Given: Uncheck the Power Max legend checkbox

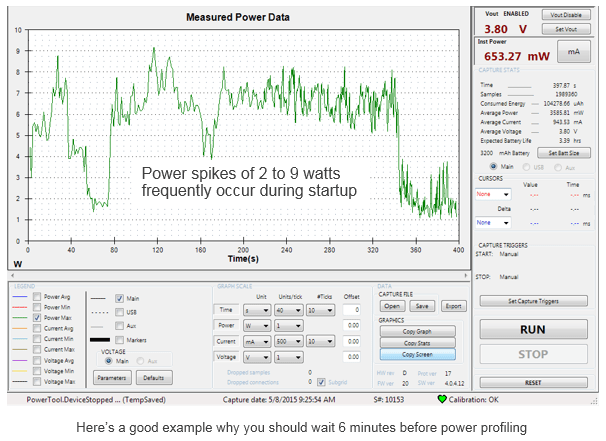Looking at the screenshot, I should (37, 317).
